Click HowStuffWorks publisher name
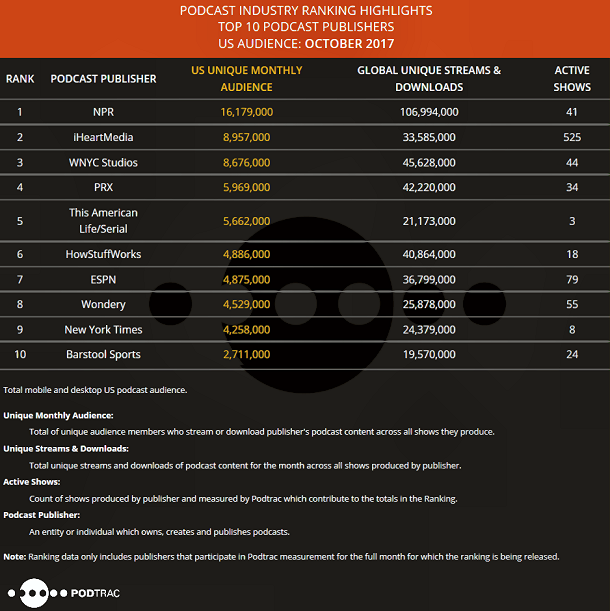 (103, 254)
